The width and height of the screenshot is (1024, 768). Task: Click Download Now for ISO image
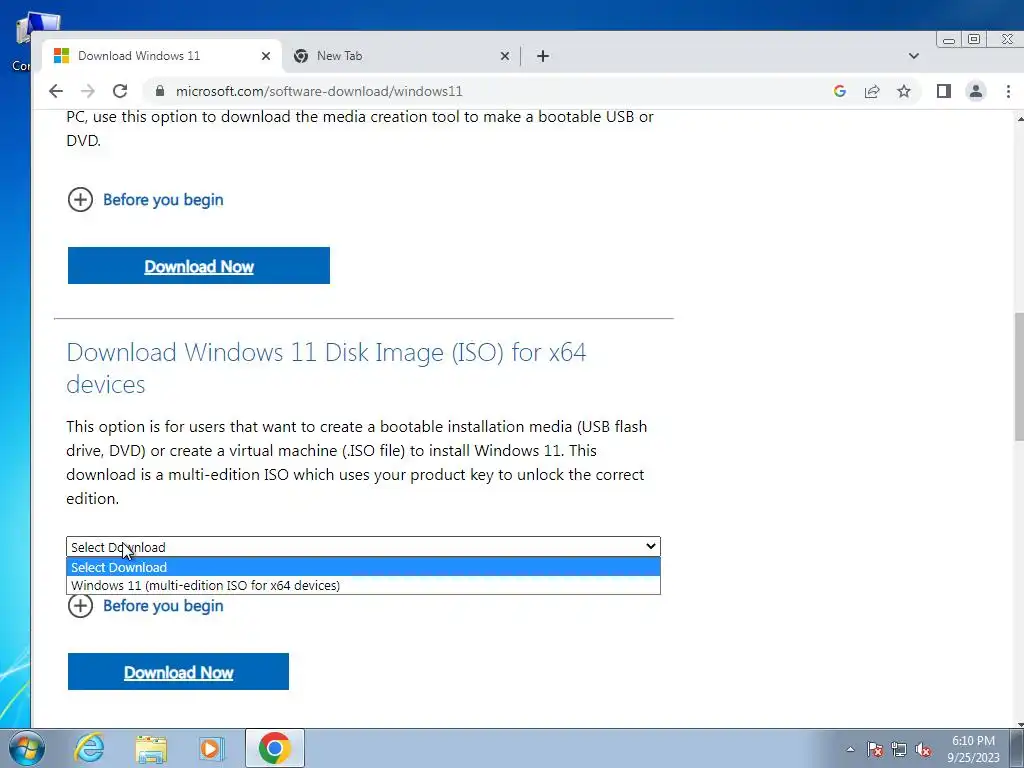point(178,671)
